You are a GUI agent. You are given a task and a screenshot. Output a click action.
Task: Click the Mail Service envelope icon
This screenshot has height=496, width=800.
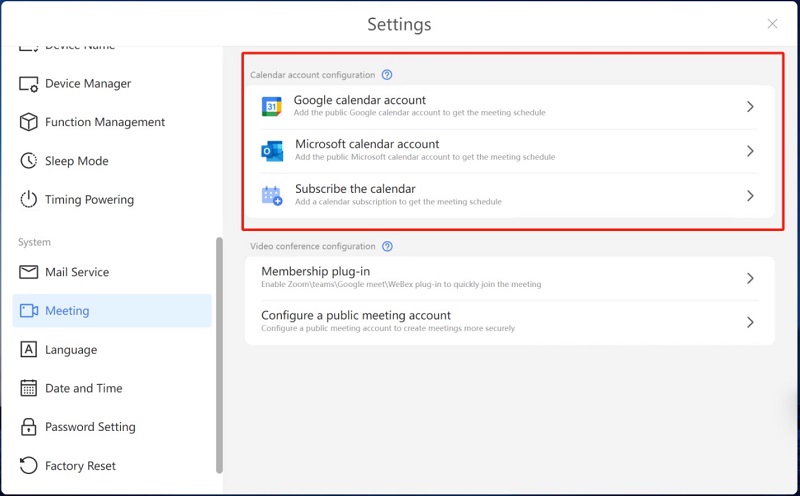point(28,272)
